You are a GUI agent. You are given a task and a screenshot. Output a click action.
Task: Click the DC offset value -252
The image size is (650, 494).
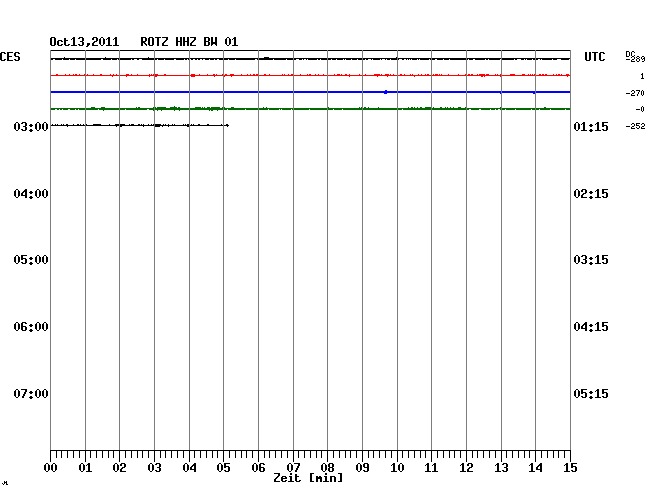pyautogui.click(x=635, y=126)
